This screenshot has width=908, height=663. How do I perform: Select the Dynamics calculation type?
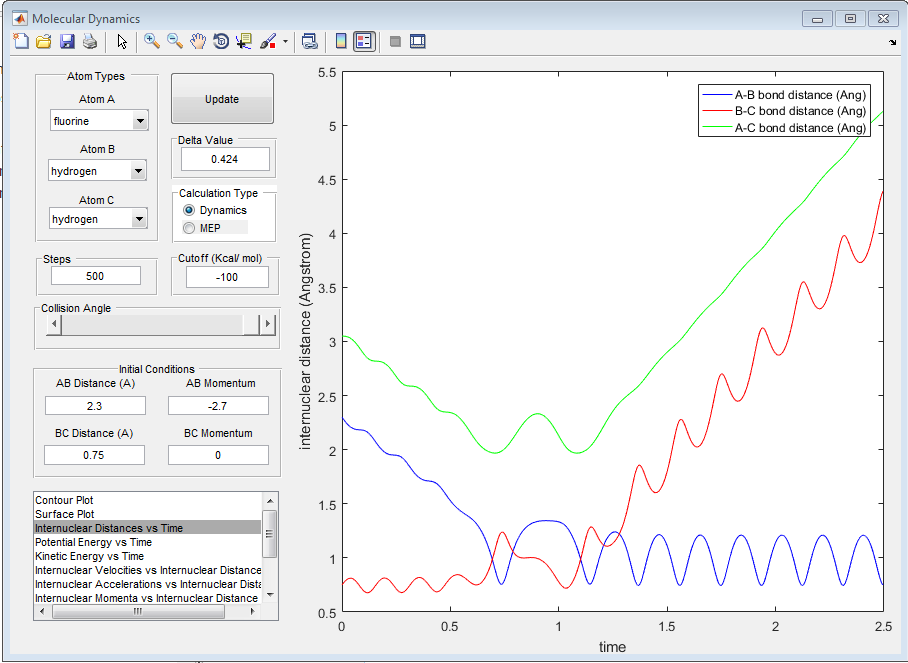pos(189,210)
